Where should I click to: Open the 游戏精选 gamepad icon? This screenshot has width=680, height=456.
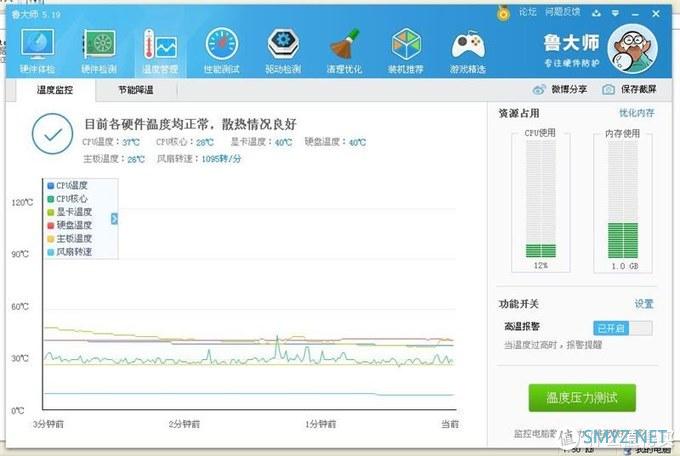[x=468, y=50]
